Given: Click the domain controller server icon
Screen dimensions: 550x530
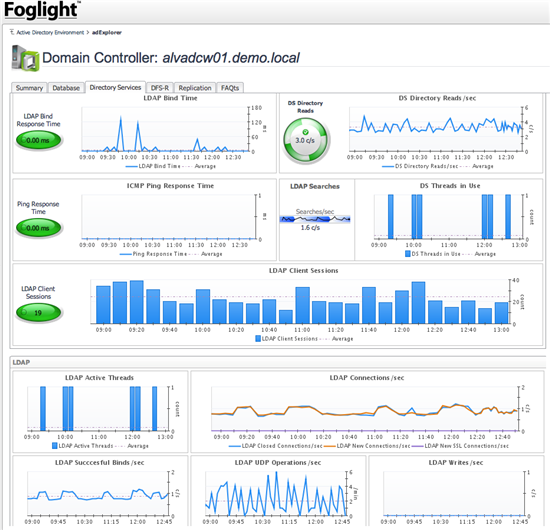Looking at the screenshot, I should [25, 58].
